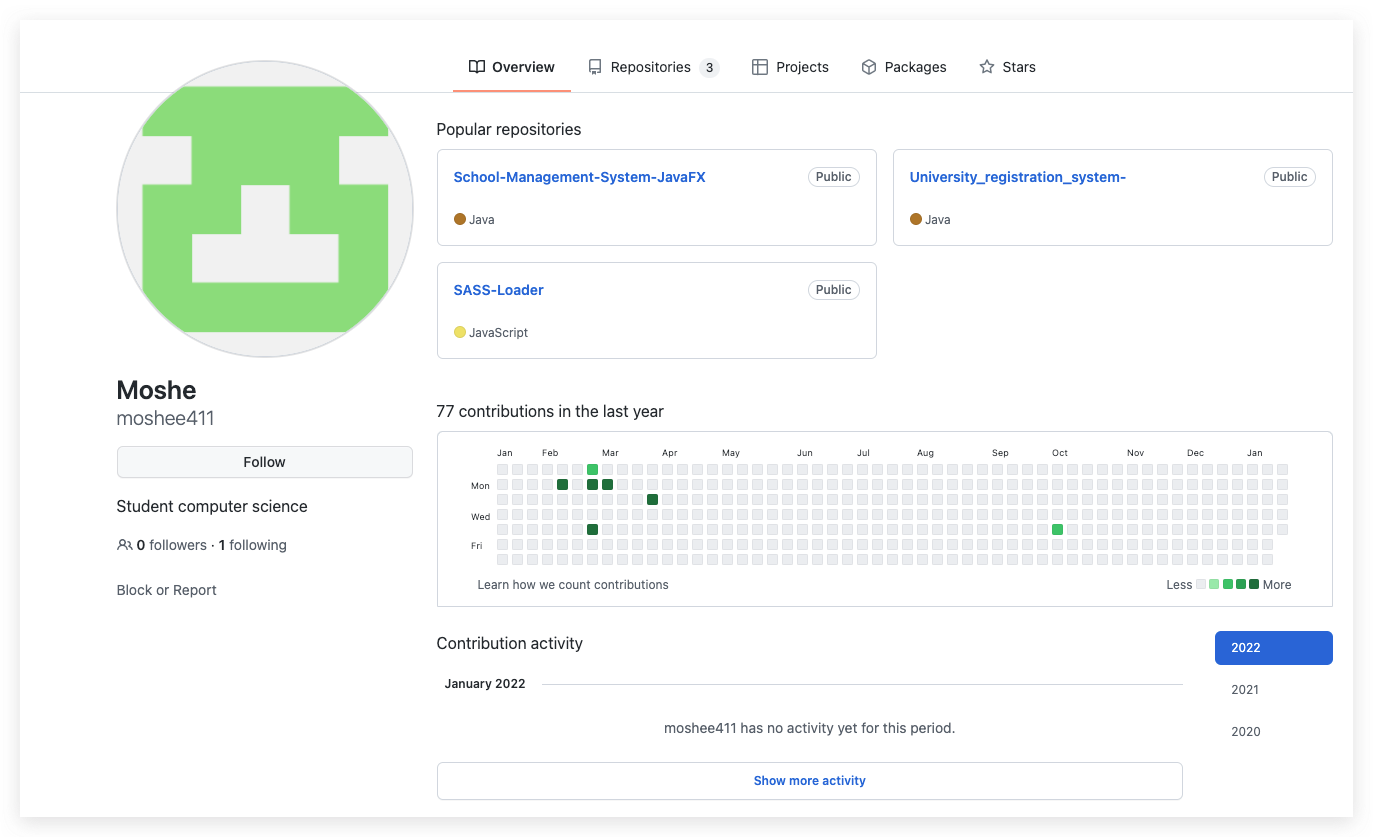Open Learn how we count contributions
Screen dimensions: 1373x837
(x=573, y=585)
